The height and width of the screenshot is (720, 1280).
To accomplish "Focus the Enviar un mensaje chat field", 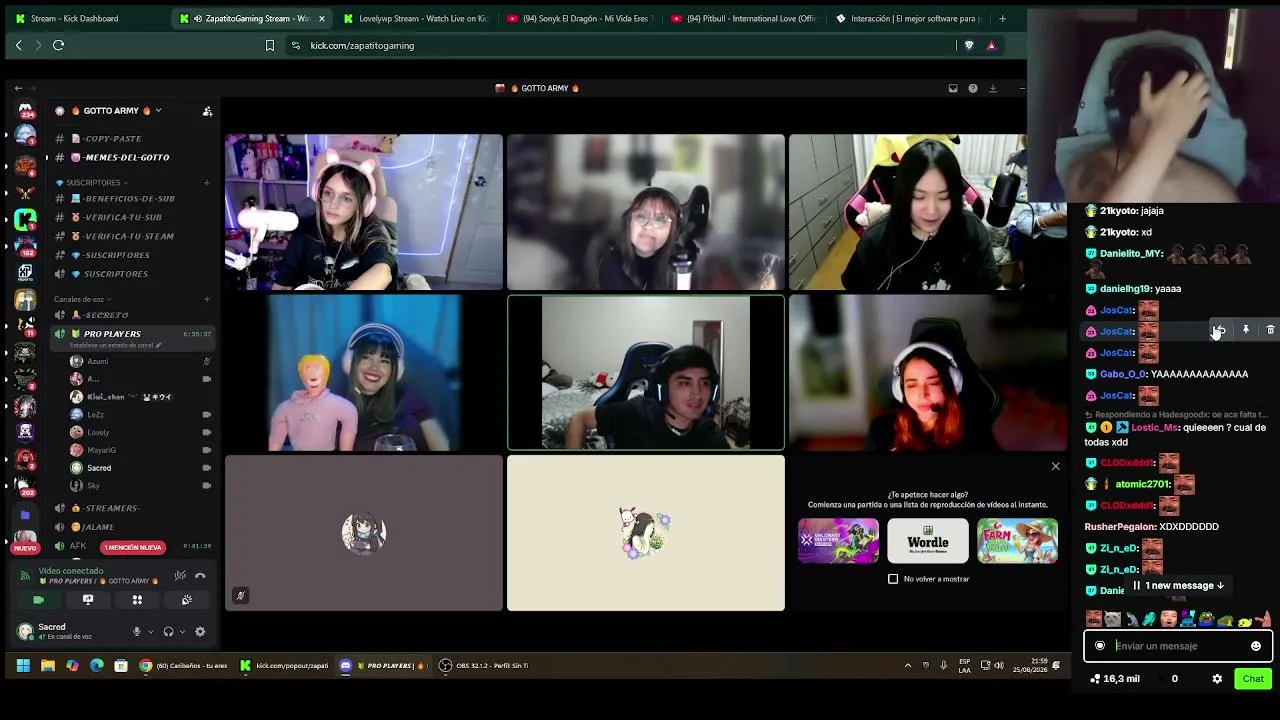I will (x=1178, y=646).
